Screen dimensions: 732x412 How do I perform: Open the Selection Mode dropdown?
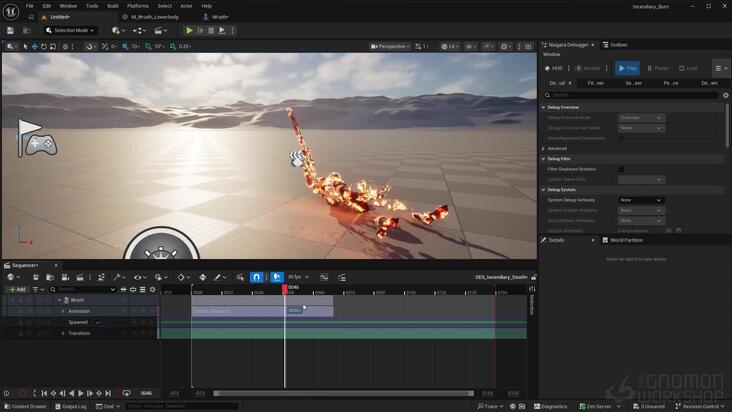pos(70,30)
